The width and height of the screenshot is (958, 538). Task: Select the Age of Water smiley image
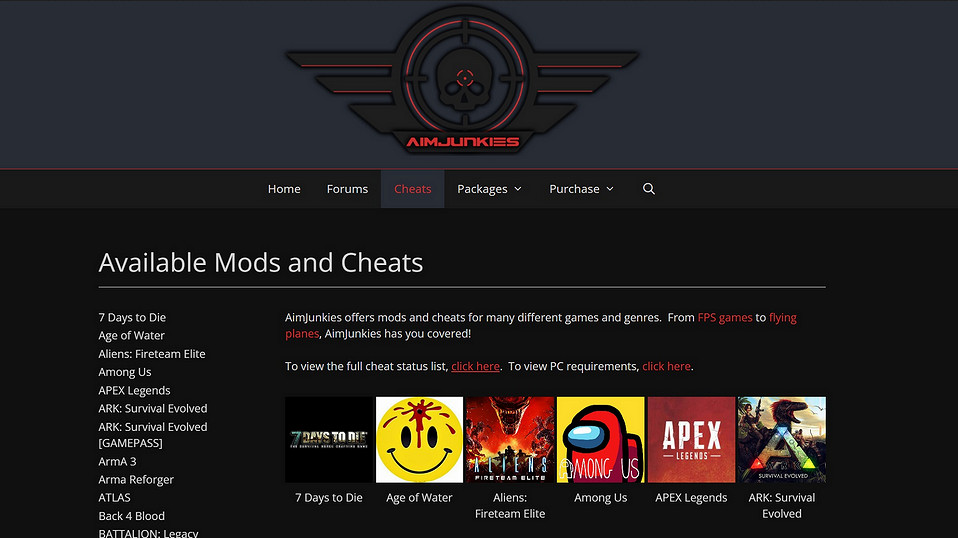(419, 440)
